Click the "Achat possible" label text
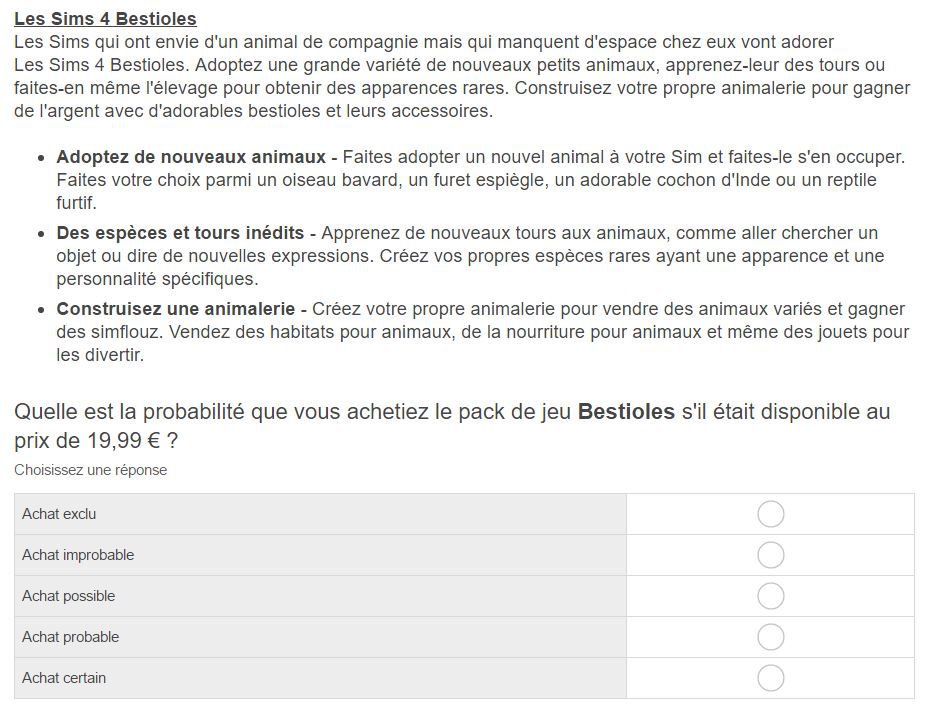Viewport: 925px width, 715px height. [68, 596]
